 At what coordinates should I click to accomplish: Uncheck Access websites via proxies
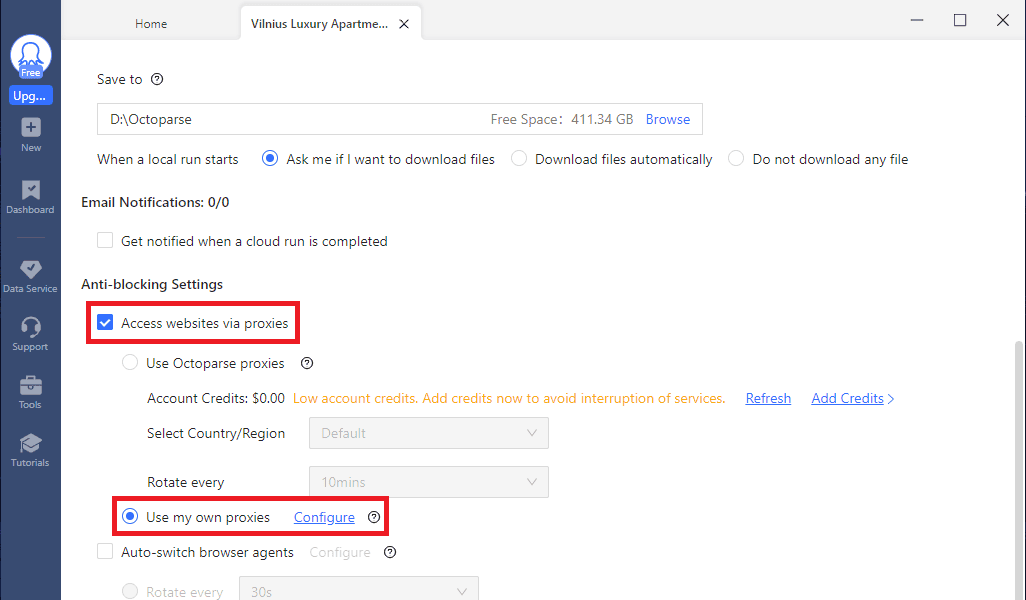coord(105,323)
